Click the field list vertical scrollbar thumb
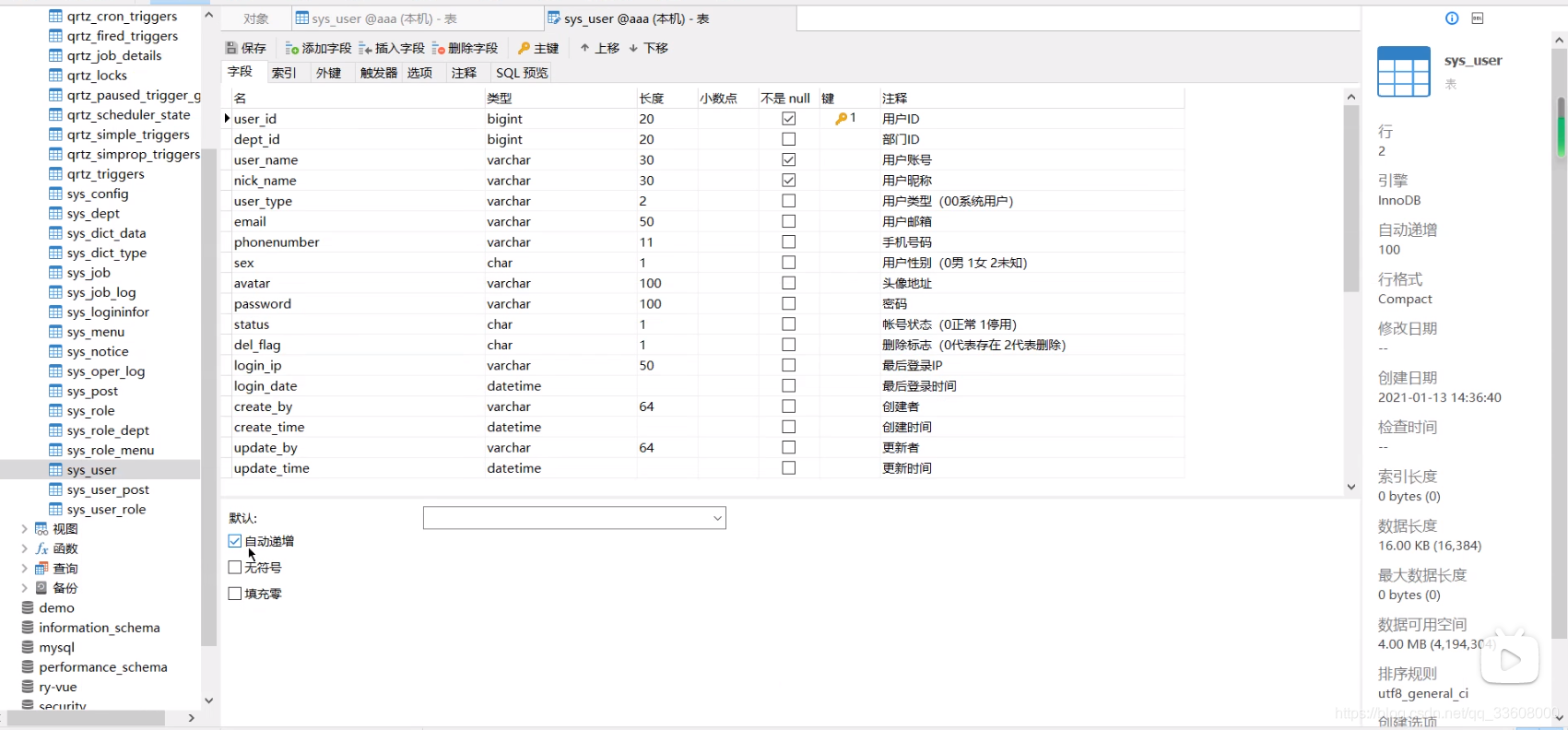The image size is (1568, 730). 1351,198
